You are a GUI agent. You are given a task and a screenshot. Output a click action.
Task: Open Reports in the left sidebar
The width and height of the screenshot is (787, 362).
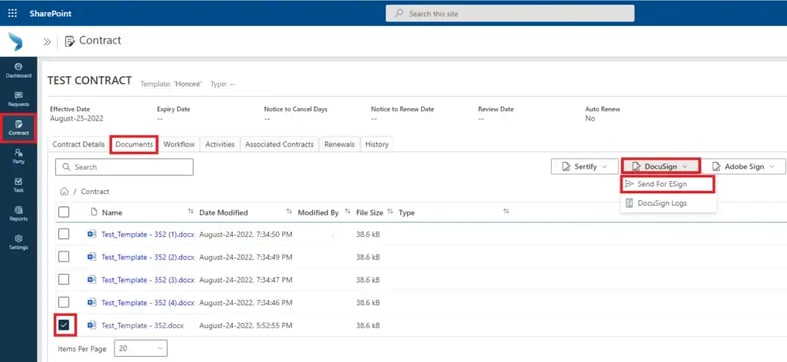(x=19, y=213)
